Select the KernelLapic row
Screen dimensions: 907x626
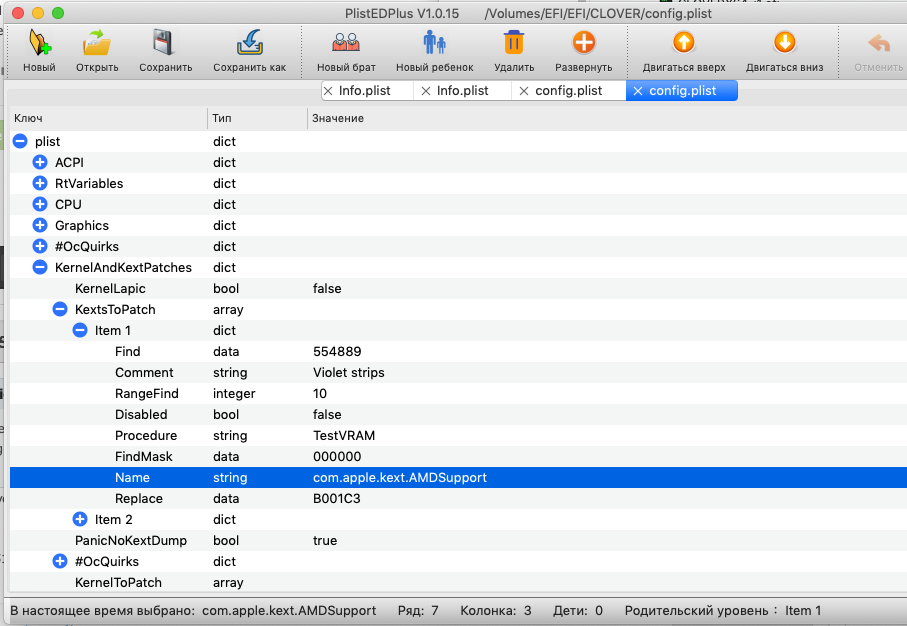pyautogui.click(x=458, y=289)
